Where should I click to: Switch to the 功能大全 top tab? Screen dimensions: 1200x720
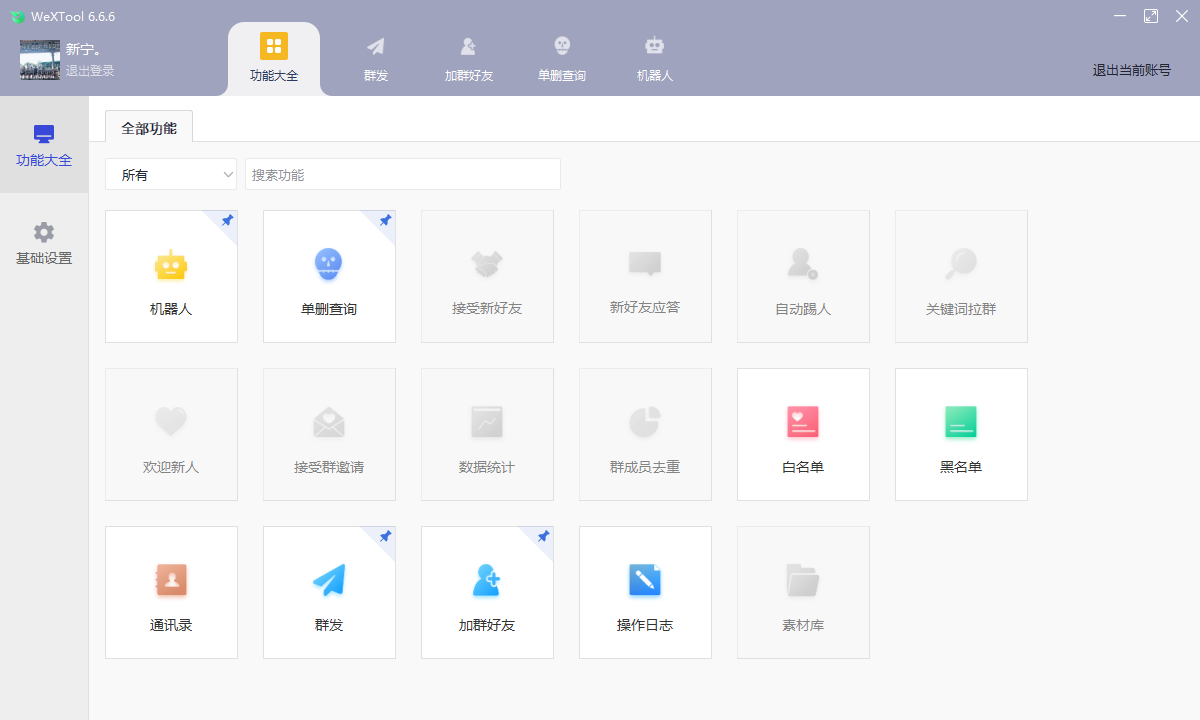pos(274,59)
